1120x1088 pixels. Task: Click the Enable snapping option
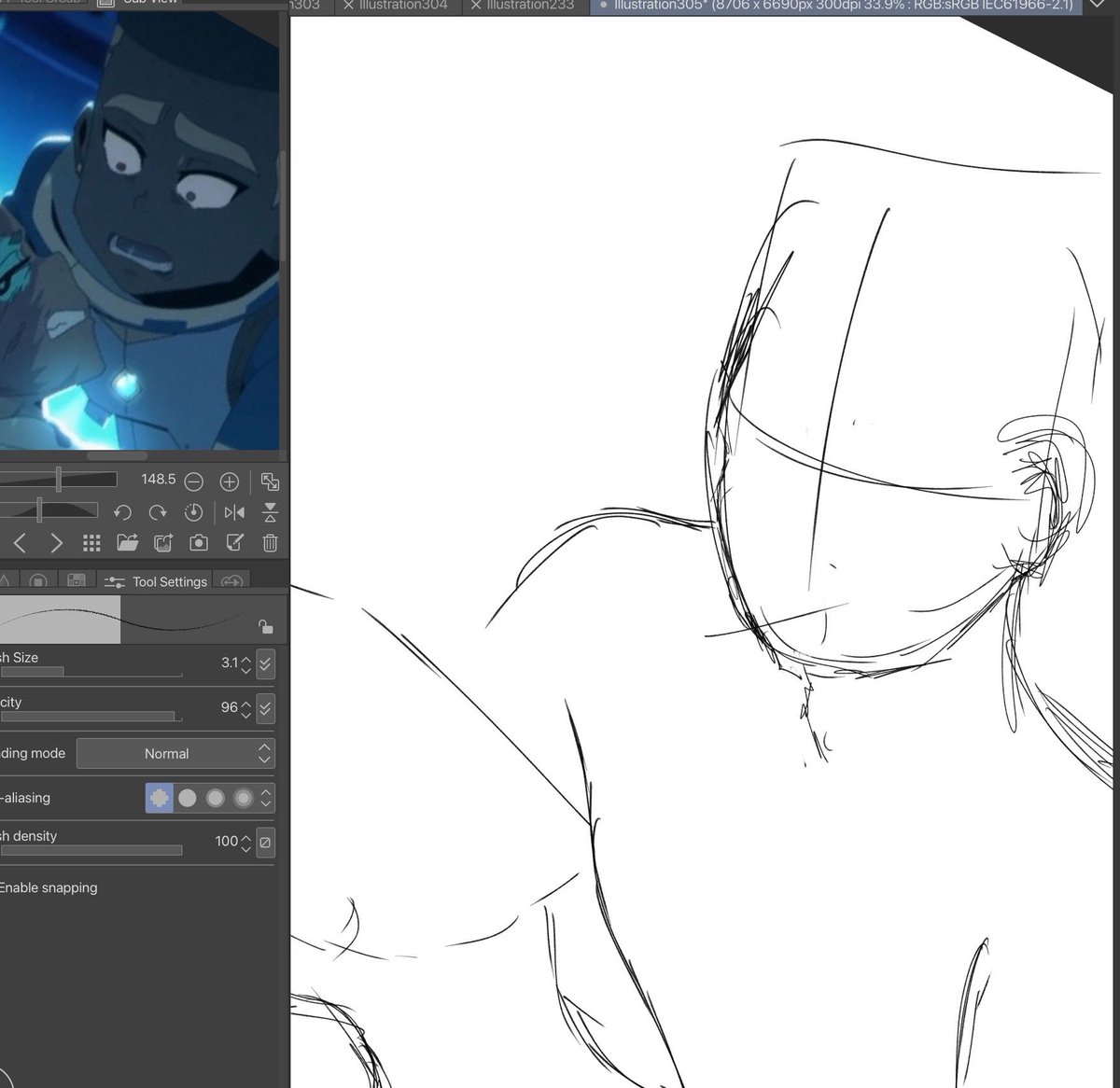pos(49,887)
